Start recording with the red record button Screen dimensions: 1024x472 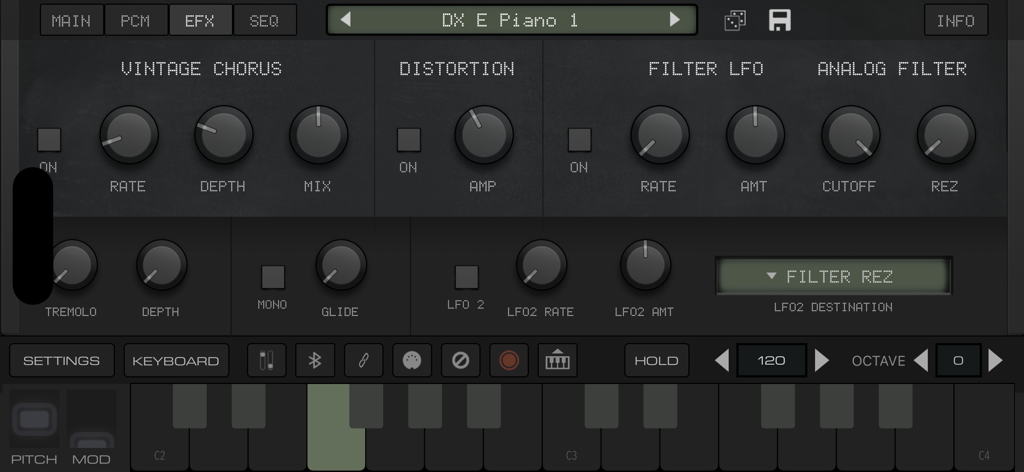[509, 360]
